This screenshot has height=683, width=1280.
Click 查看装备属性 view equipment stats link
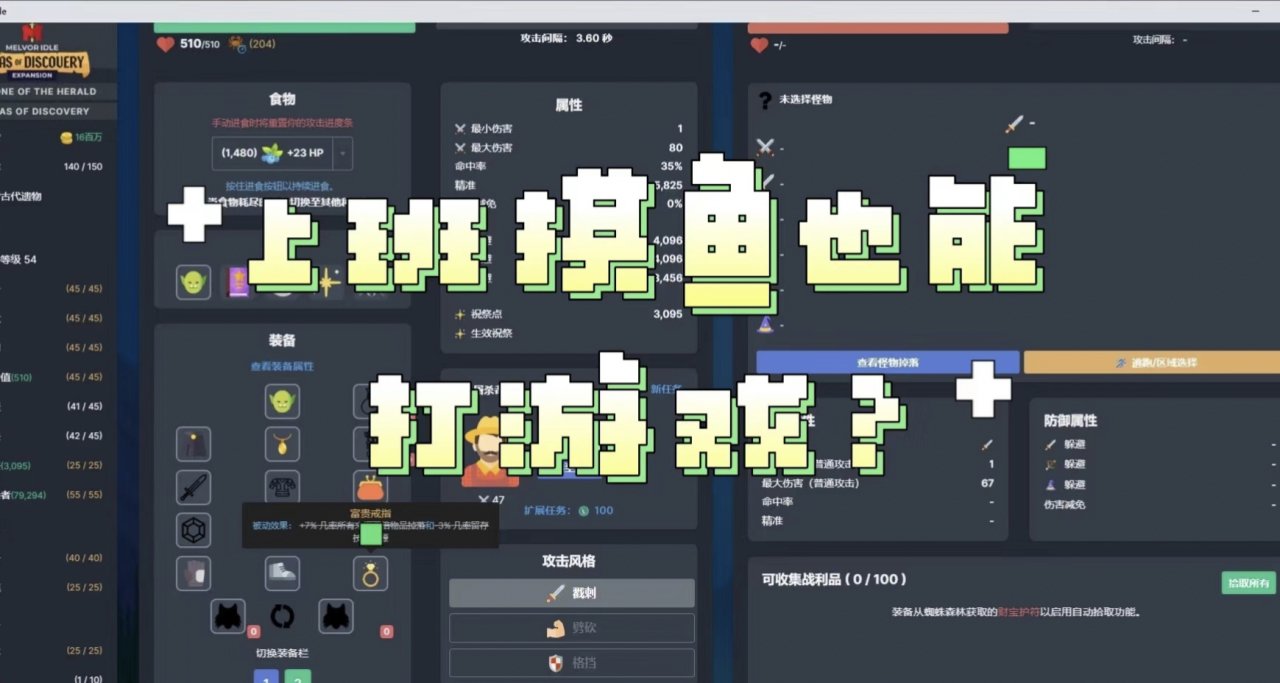click(282, 366)
